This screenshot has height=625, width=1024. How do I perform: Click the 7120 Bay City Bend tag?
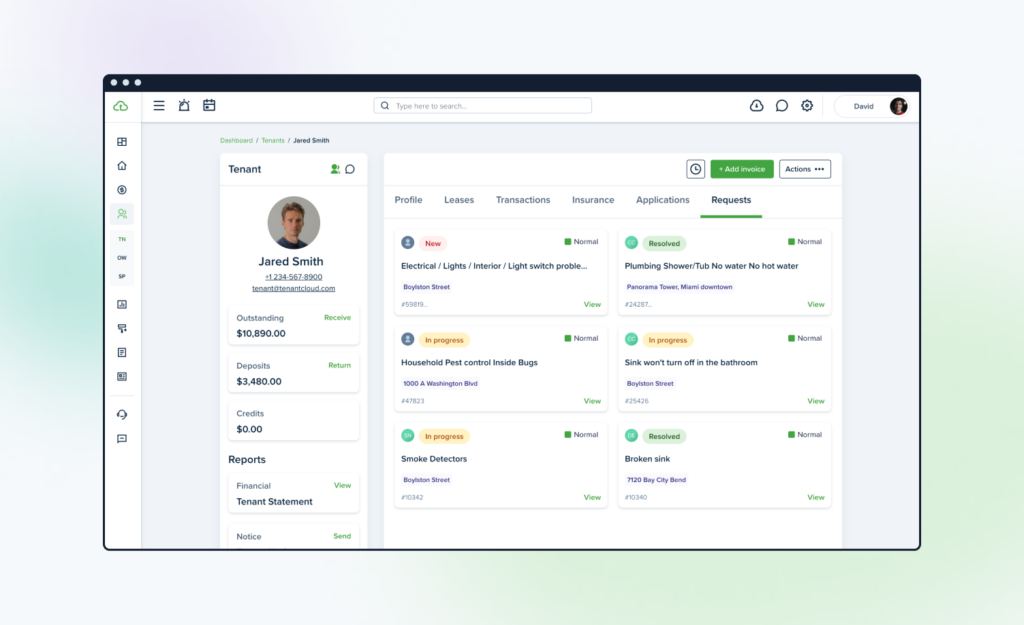tap(656, 480)
